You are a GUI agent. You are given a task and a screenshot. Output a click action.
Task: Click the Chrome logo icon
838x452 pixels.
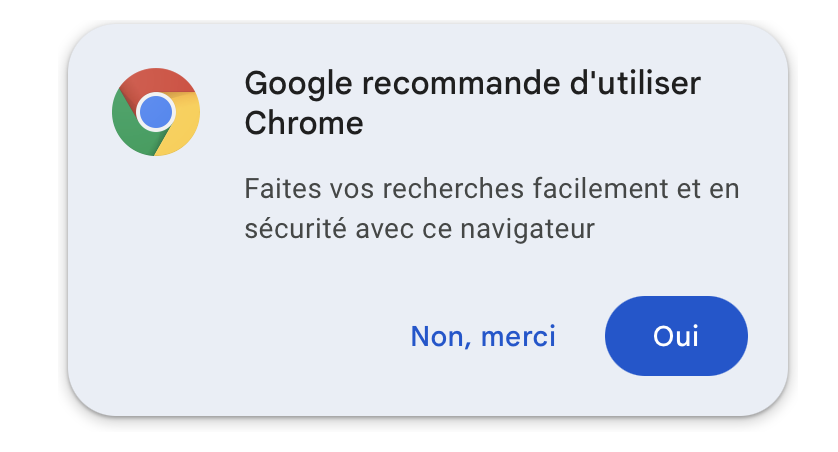click(x=156, y=112)
